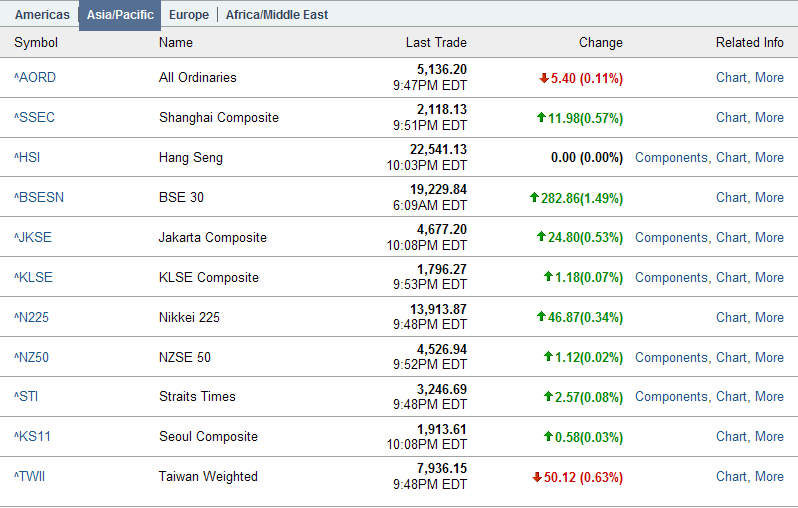Viewport: 798px width, 508px height.
Task: Click the green up arrow for Jakarta Composite
Action: click(541, 237)
